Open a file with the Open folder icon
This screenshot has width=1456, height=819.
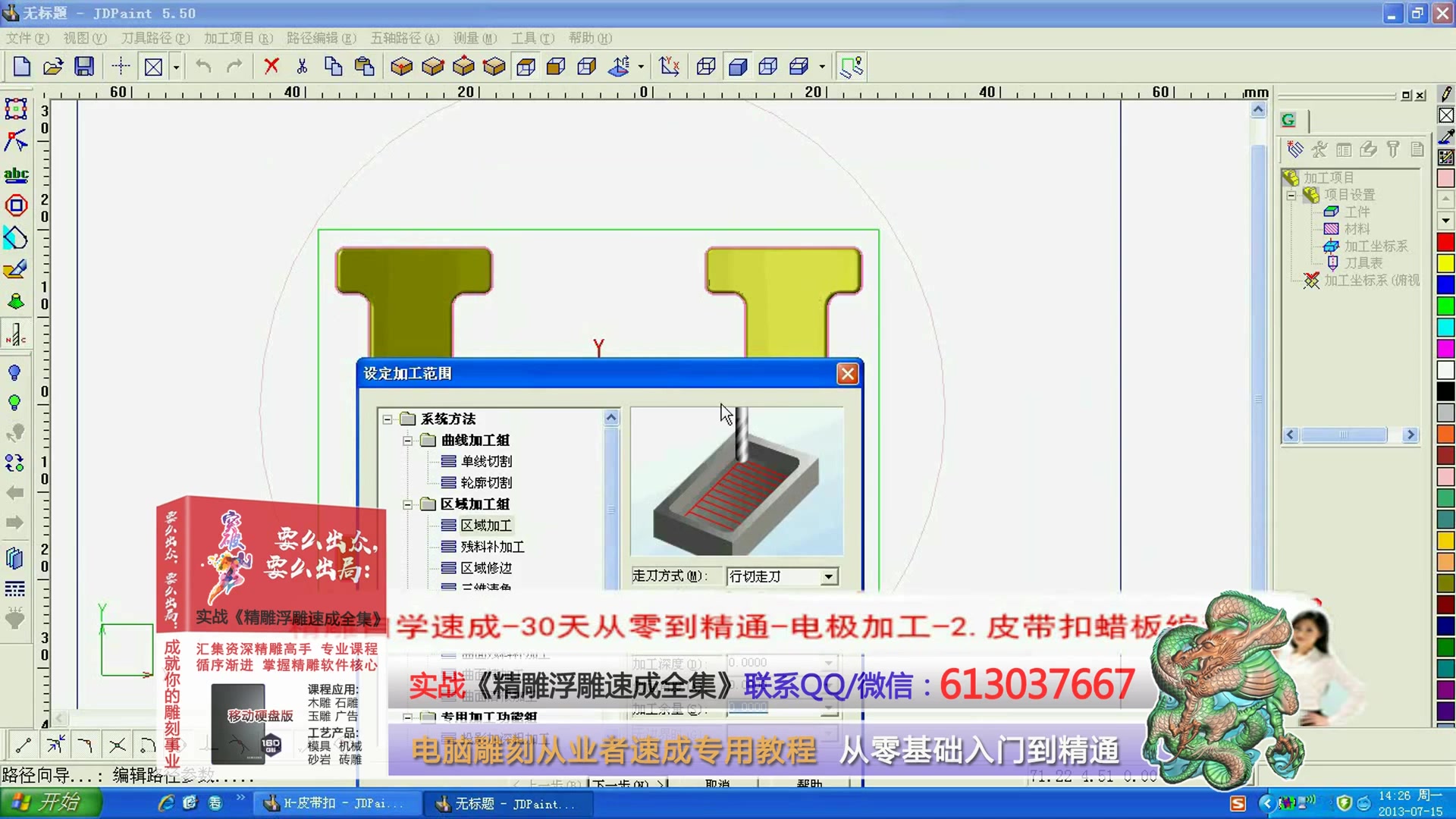point(52,66)
